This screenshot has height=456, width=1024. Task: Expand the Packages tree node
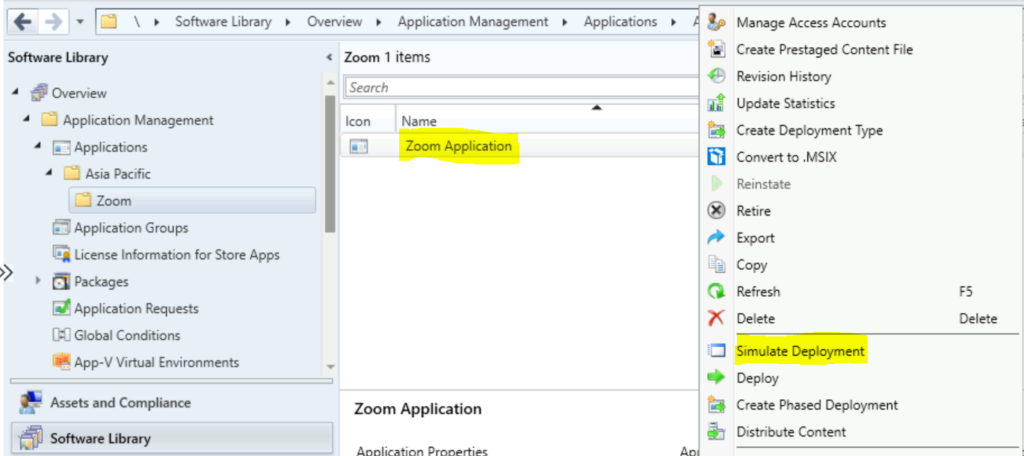39,282
